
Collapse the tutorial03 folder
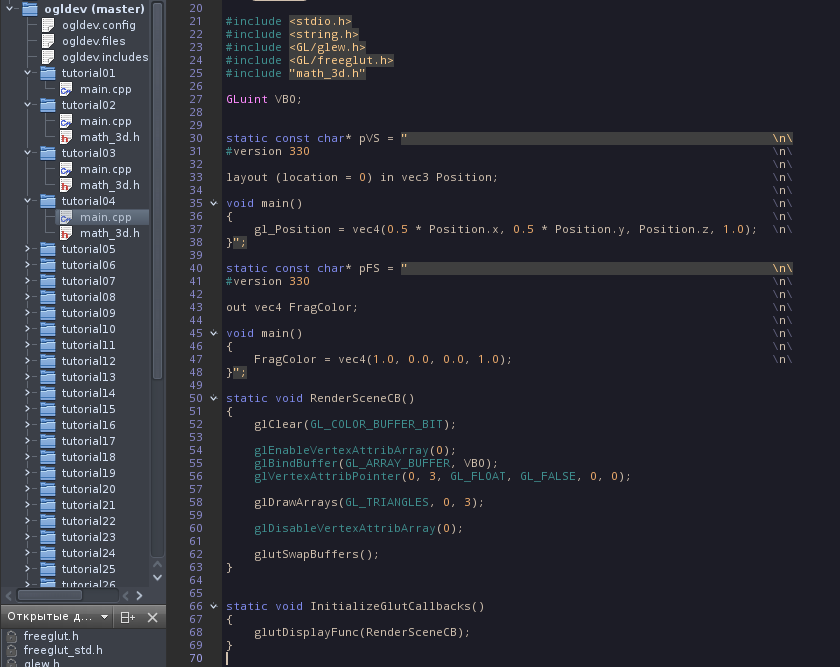click(x=27, y=153)
